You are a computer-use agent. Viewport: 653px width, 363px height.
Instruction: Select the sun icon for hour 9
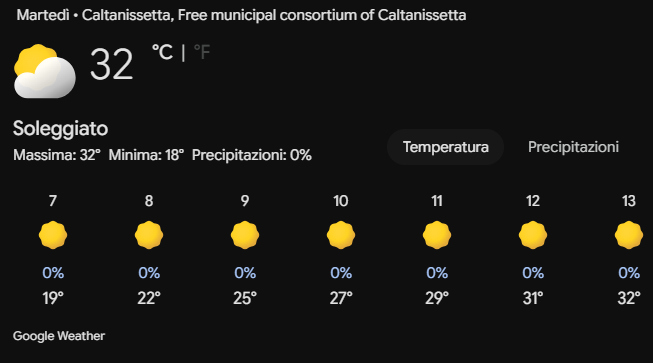[245, 235]
